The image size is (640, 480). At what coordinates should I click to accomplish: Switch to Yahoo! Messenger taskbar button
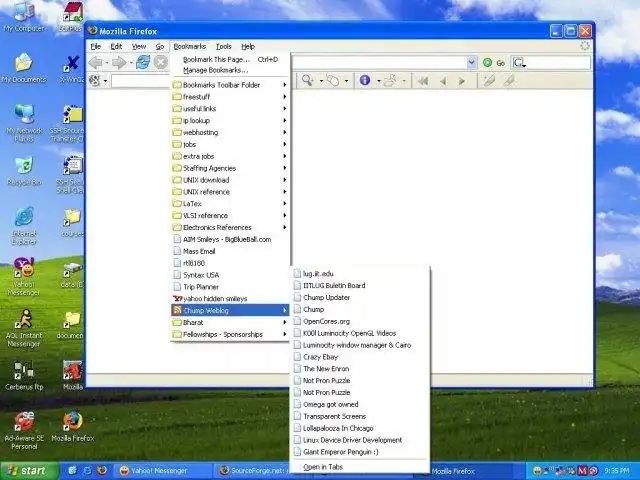162,471
